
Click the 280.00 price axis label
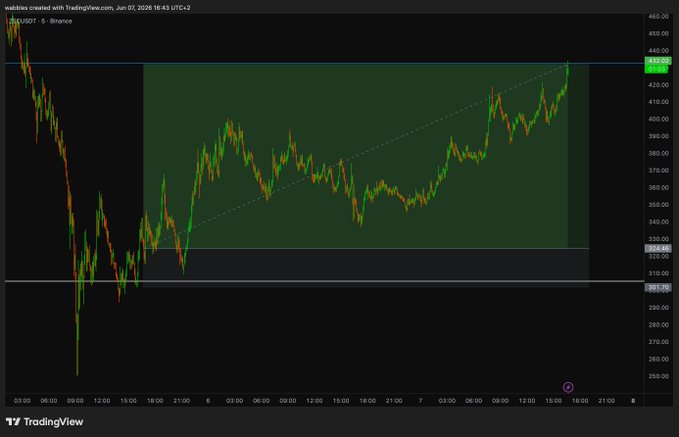coord(658,325)
